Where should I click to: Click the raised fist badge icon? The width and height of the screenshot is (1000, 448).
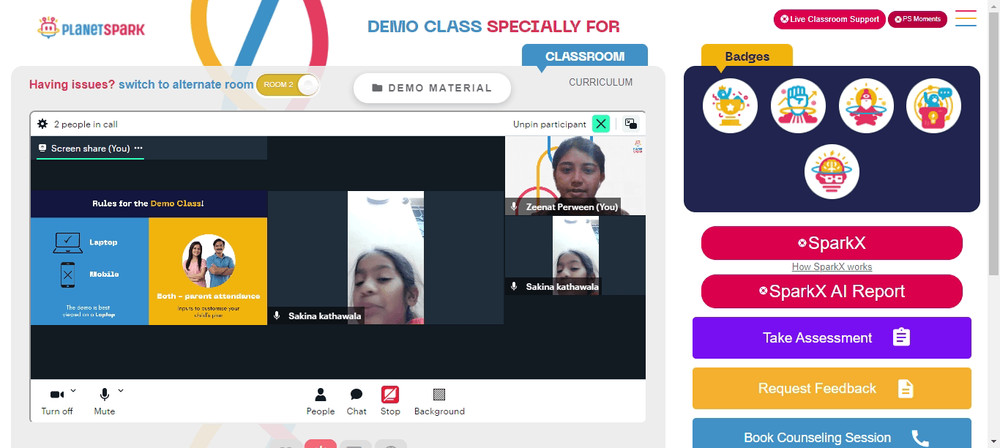798,106
